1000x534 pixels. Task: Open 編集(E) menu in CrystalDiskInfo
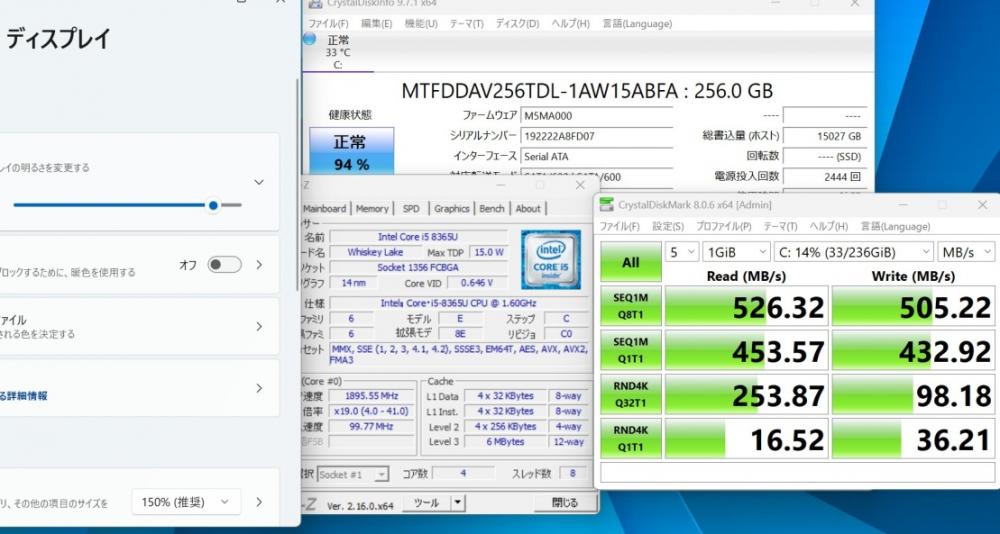pos(376,24)
